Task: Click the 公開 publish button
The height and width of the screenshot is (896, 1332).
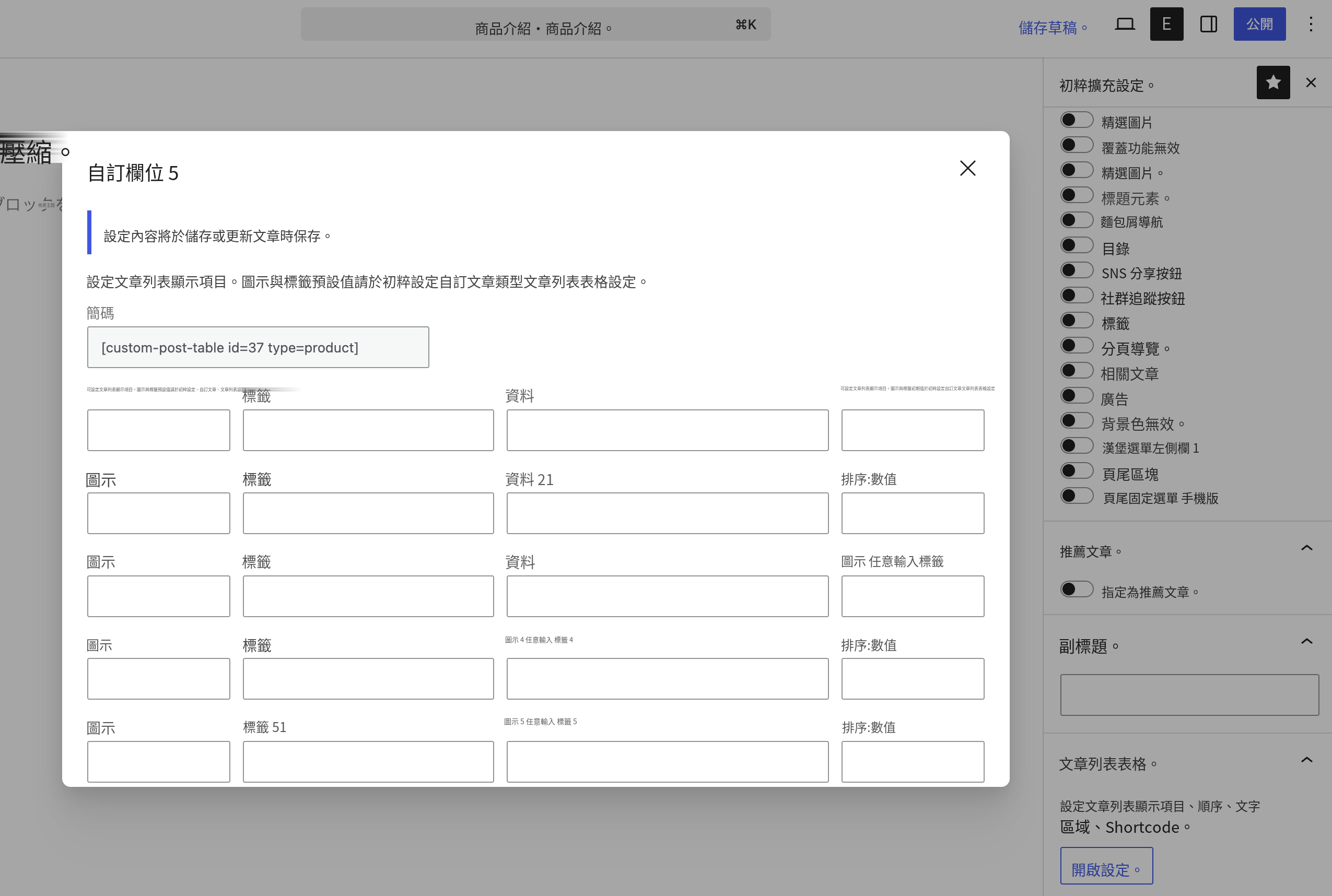Action: (x=1259, y=24)
